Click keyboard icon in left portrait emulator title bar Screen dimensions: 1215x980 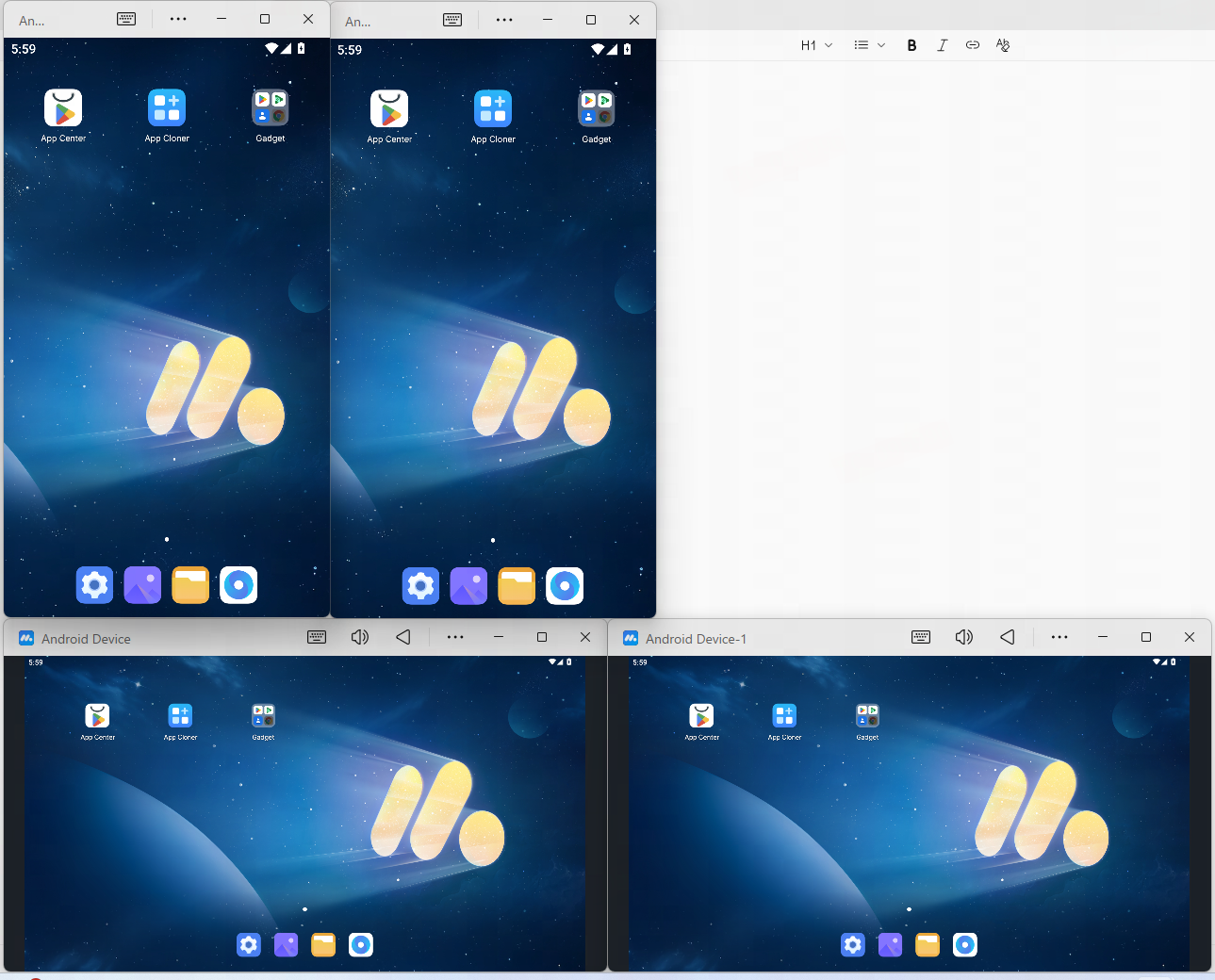pos(126,19)
